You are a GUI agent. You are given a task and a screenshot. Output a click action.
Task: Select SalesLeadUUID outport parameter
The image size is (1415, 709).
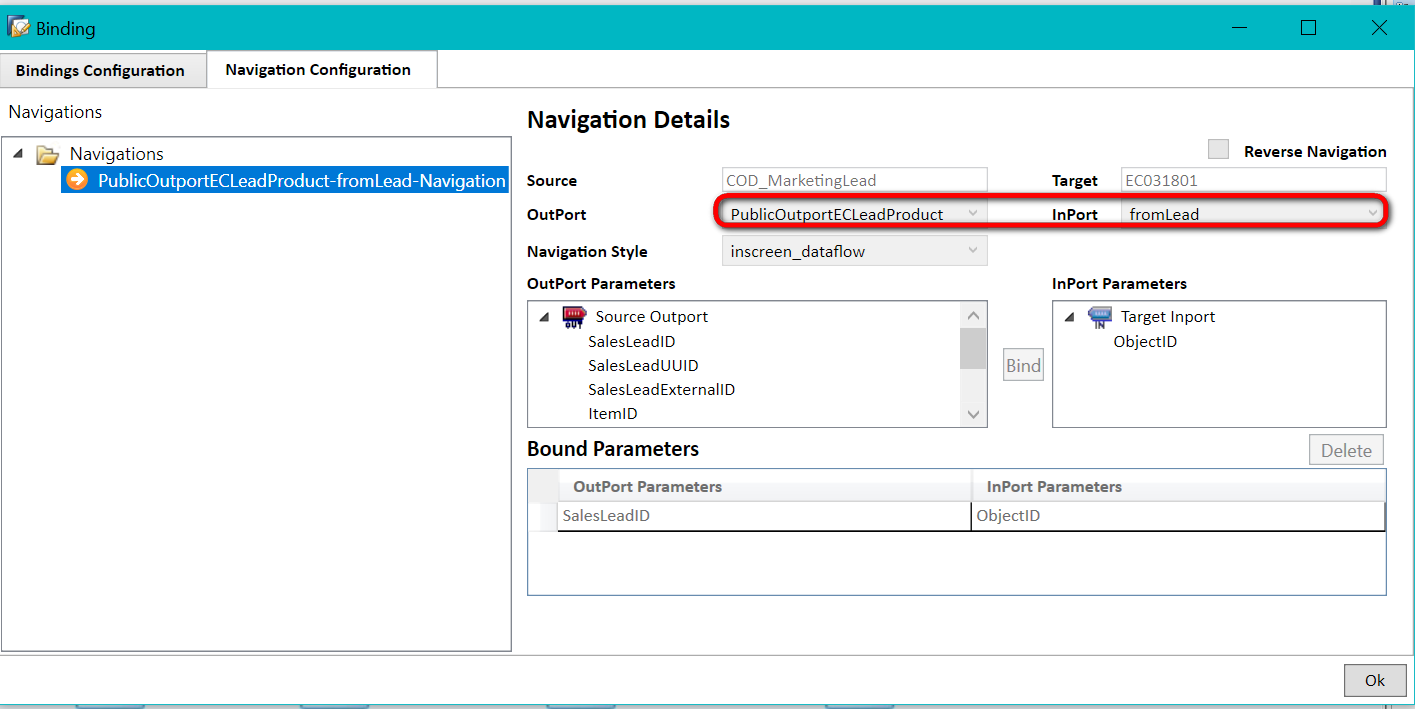coord(643,366)
